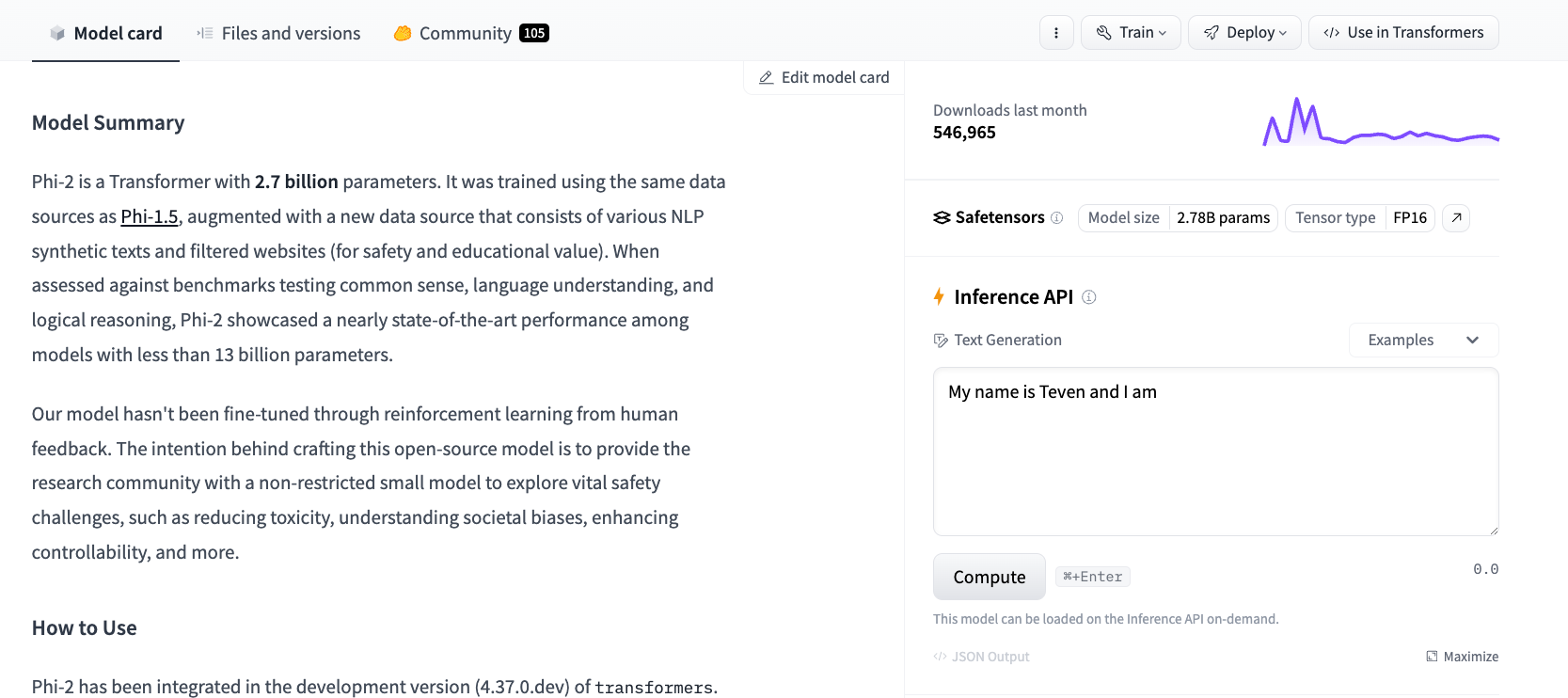Open the Files and versions tab
Image resolution: width=1568 pixels, height=698 pixels.
click(x=278, y=34)
